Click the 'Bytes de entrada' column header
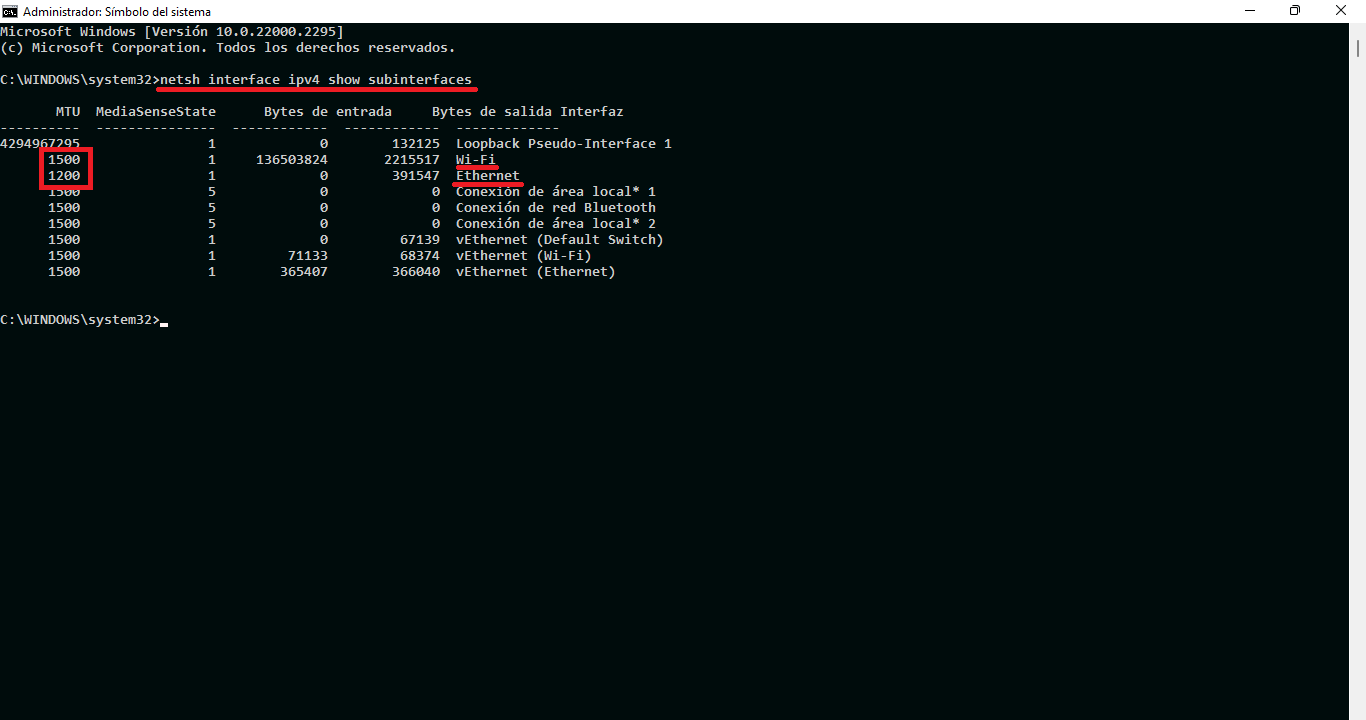Image resolution: width=1366 pixels, height=720 pixels. 328,111
